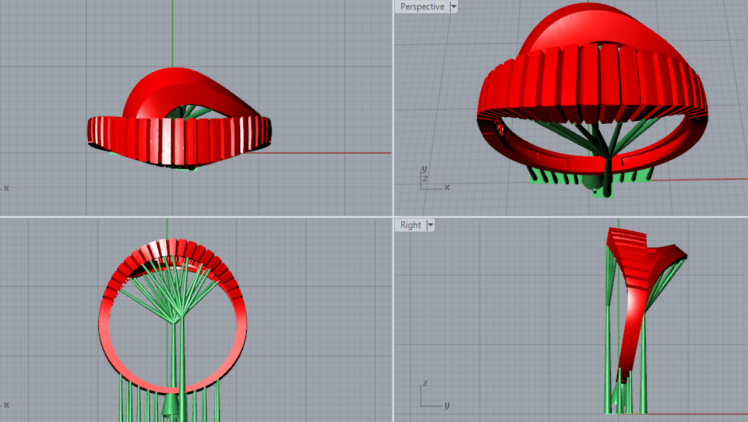Click the Right viewport title label
This screenshot has width=748, height=422.
[x=410, y=225]
